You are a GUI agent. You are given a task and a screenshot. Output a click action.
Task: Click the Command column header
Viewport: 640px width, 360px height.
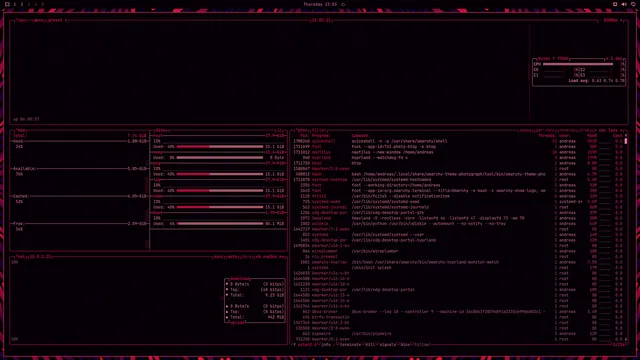click(x=360, y=136)
